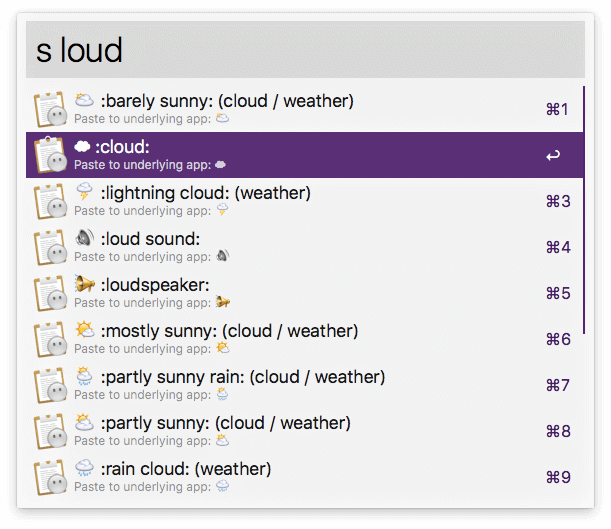
Task: Click the return arrow on cloud row
Action: 553,155
